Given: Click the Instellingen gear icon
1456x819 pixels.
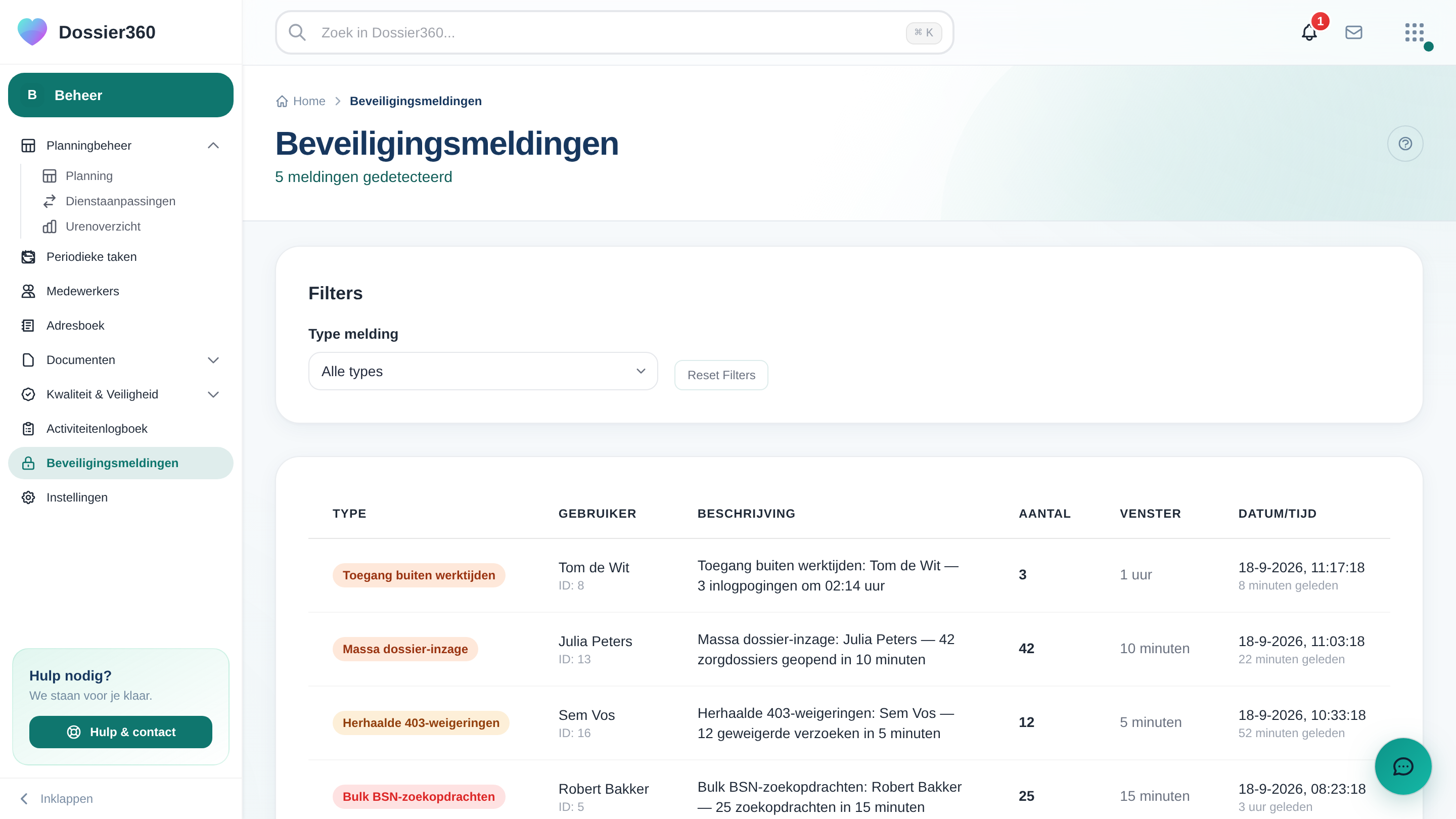Looking at the screenshot, I should 28,497.
